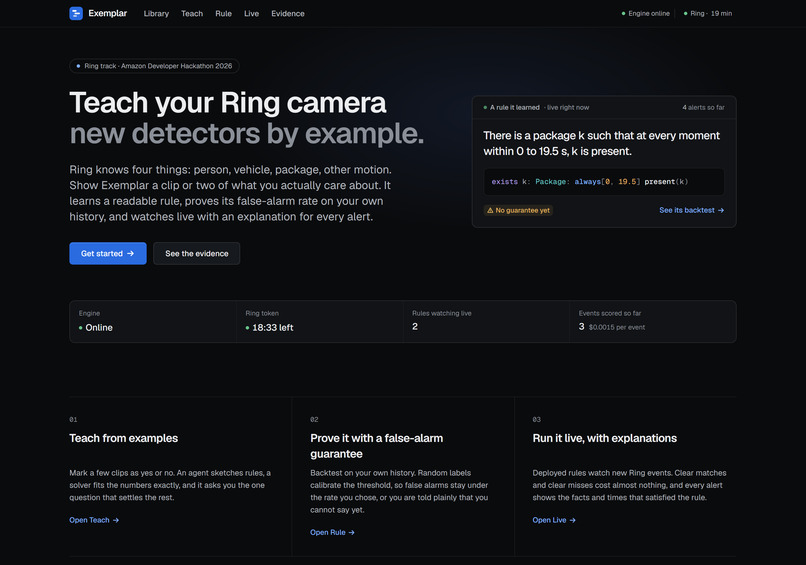Open the Rule nav item
Image resolution: width=806 pixels, height=565 pixels.
223,14
